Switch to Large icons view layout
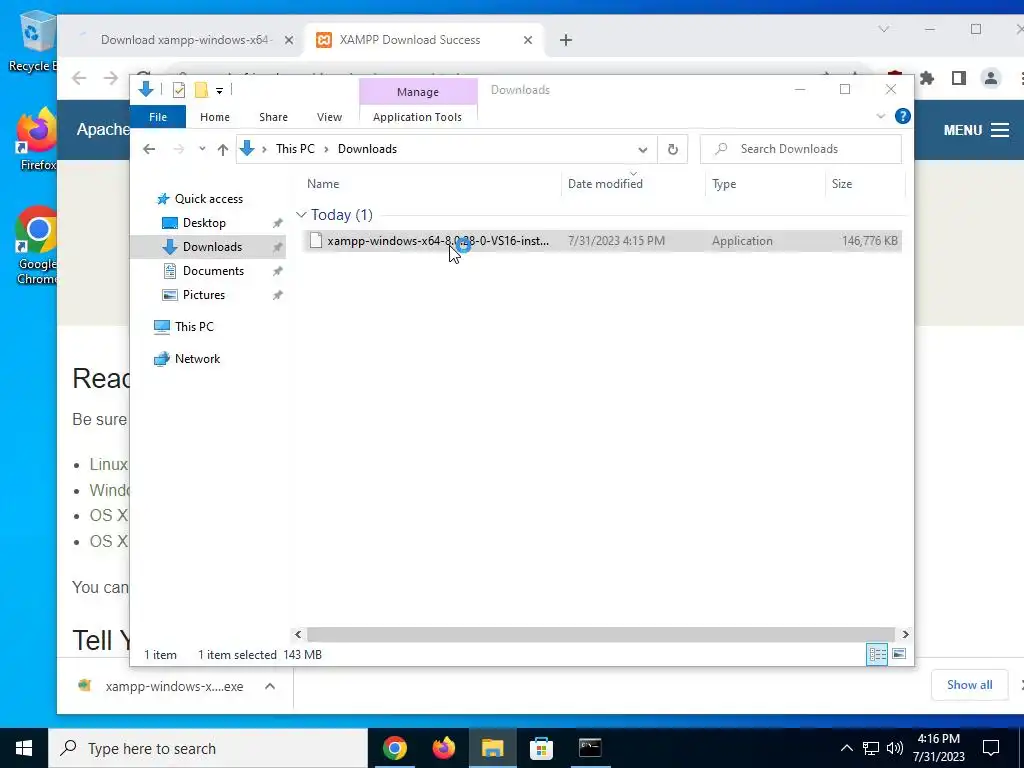The width and height of the screenshot is (1024, 768). tap(899, 654)
